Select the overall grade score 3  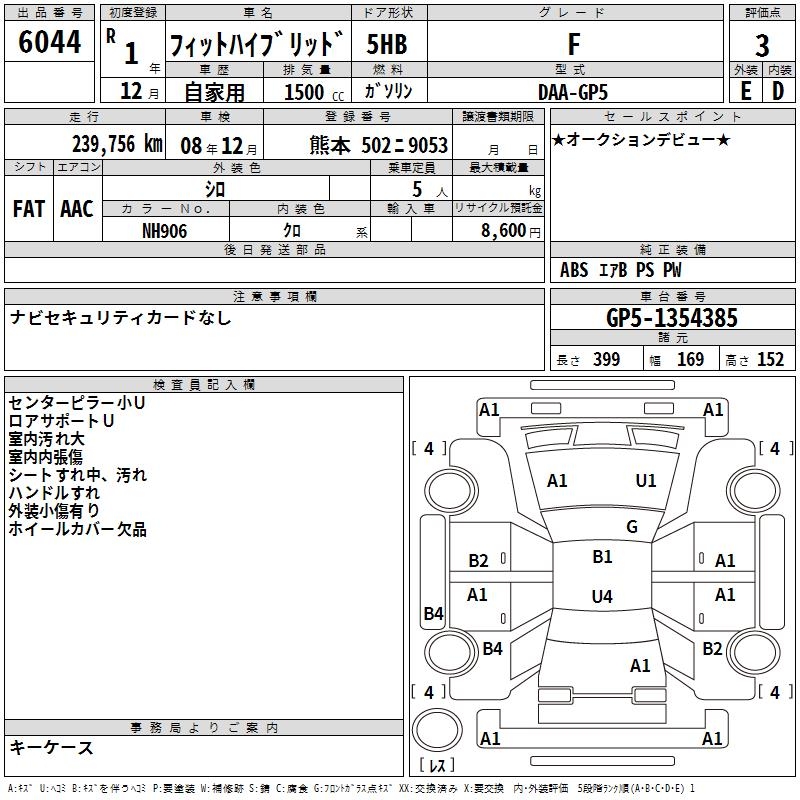[x=762, y=45]
